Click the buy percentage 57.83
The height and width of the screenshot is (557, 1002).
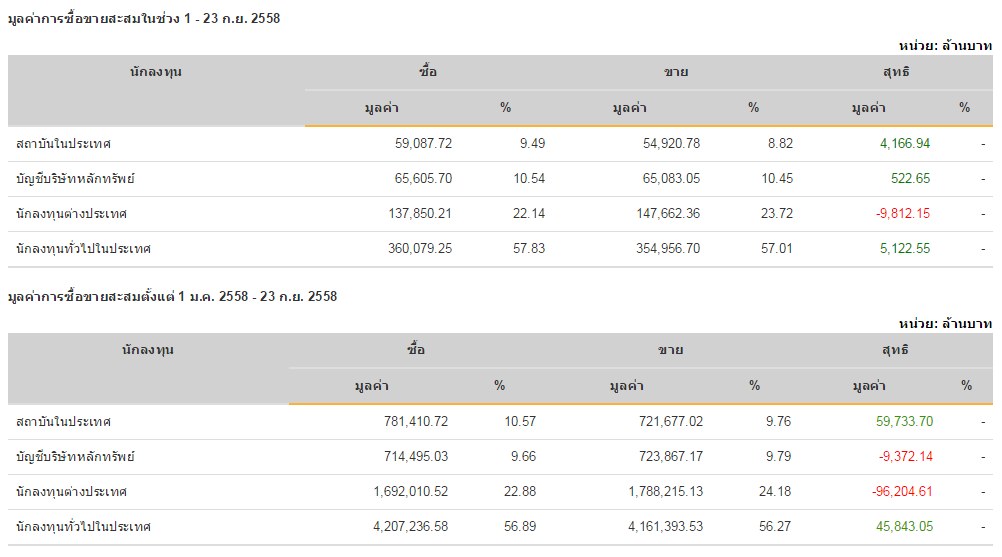529,249
